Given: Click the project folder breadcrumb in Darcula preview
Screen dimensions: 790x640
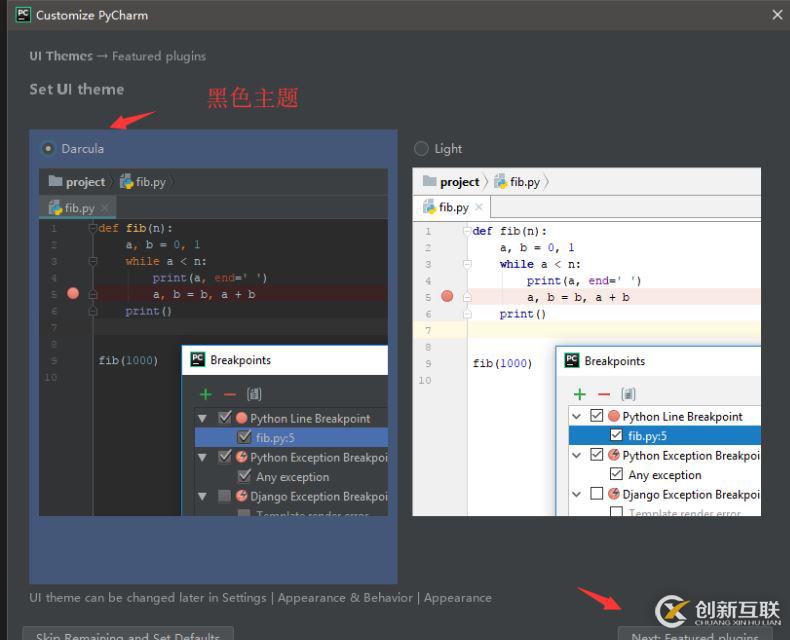Looking at the screenshot, I should pos(77,182).
